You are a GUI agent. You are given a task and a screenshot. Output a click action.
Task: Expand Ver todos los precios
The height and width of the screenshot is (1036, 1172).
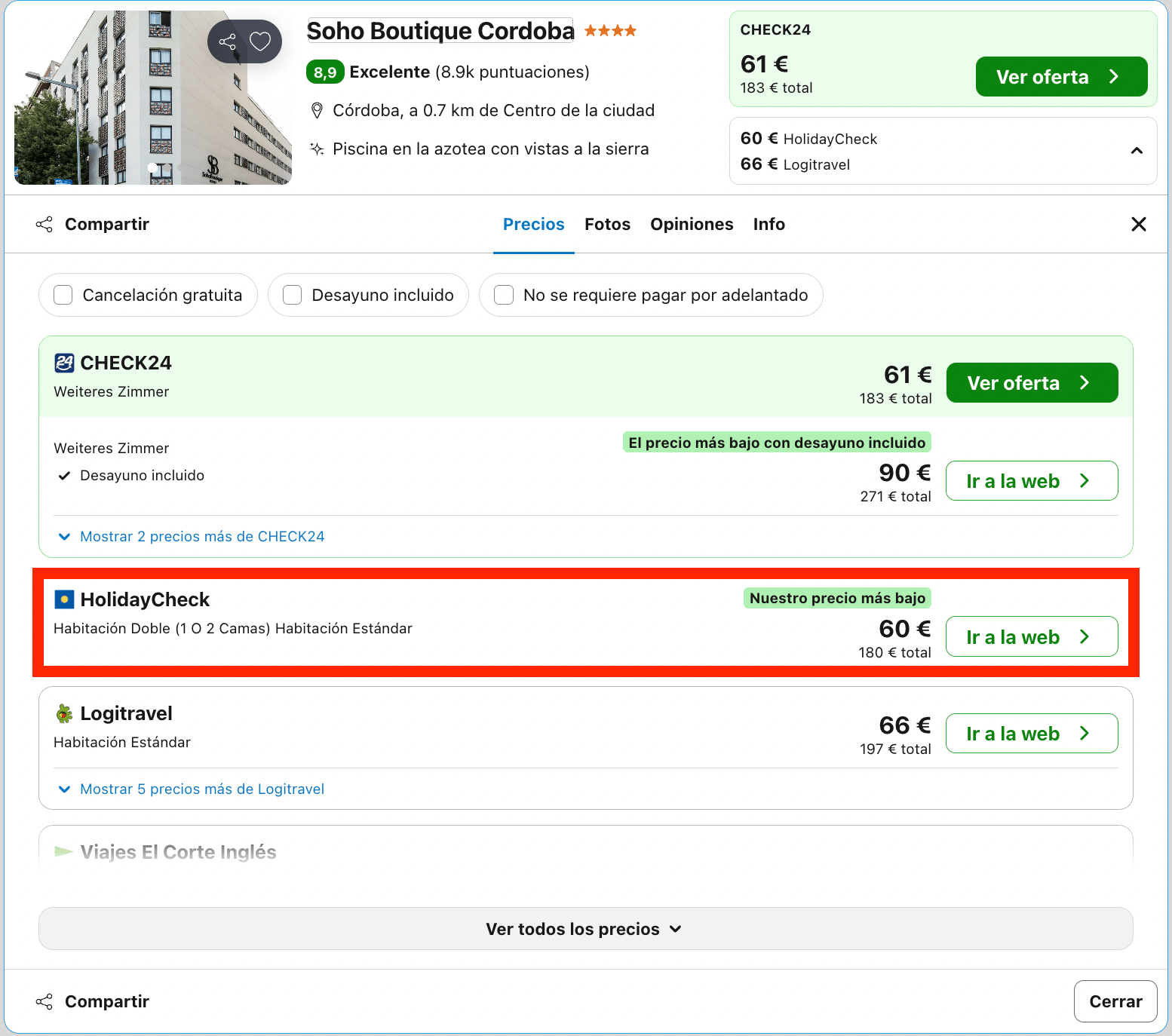[x=585, y=929]
